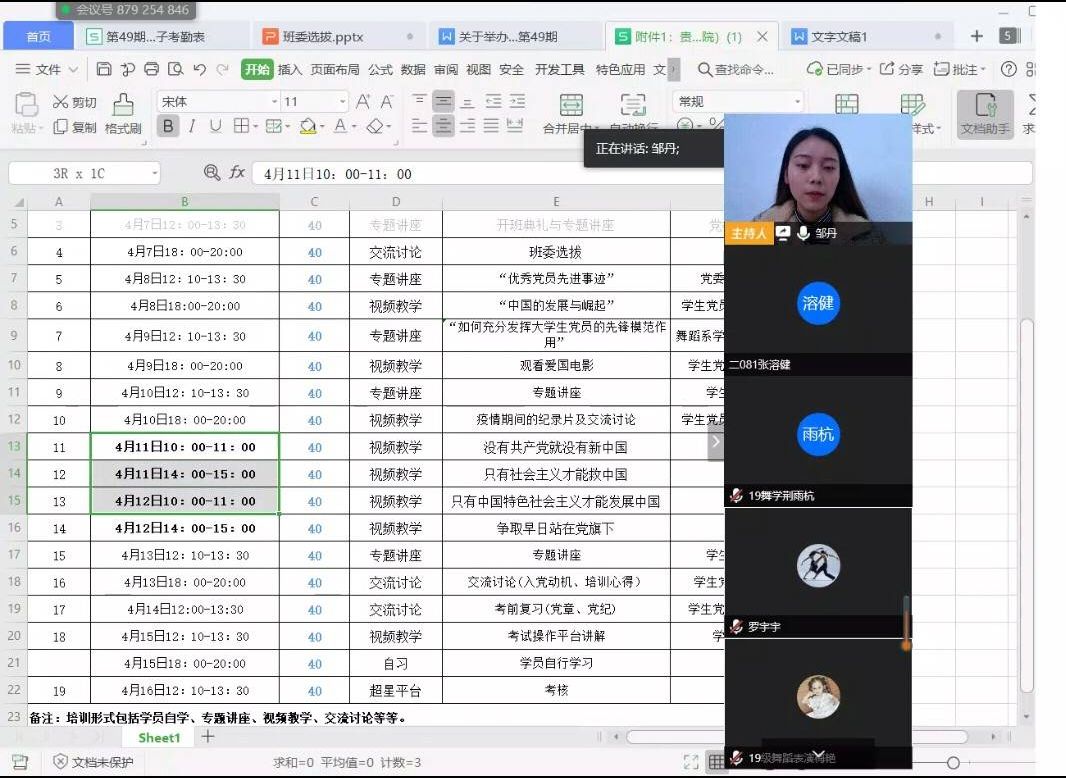The height and width of the screenshot is (778, 1066).
Task: Toggle Underline formatting button
Action: pyautogui.click(x=215, y=127)
